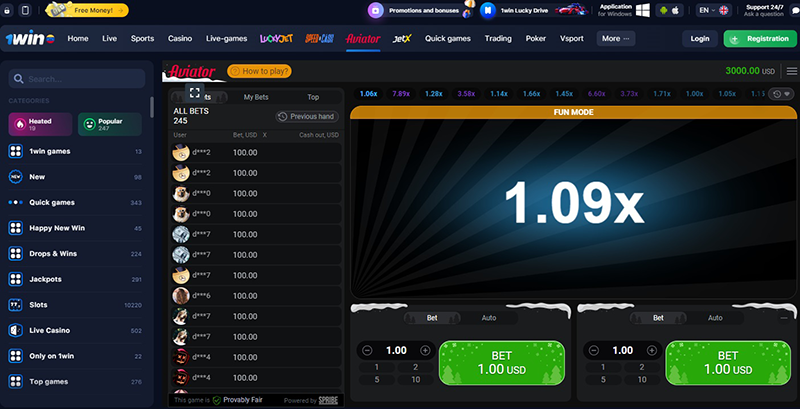Select Bet tab in left bet panel
Screen dimensions: 800x409
click(x=432, y=318)
